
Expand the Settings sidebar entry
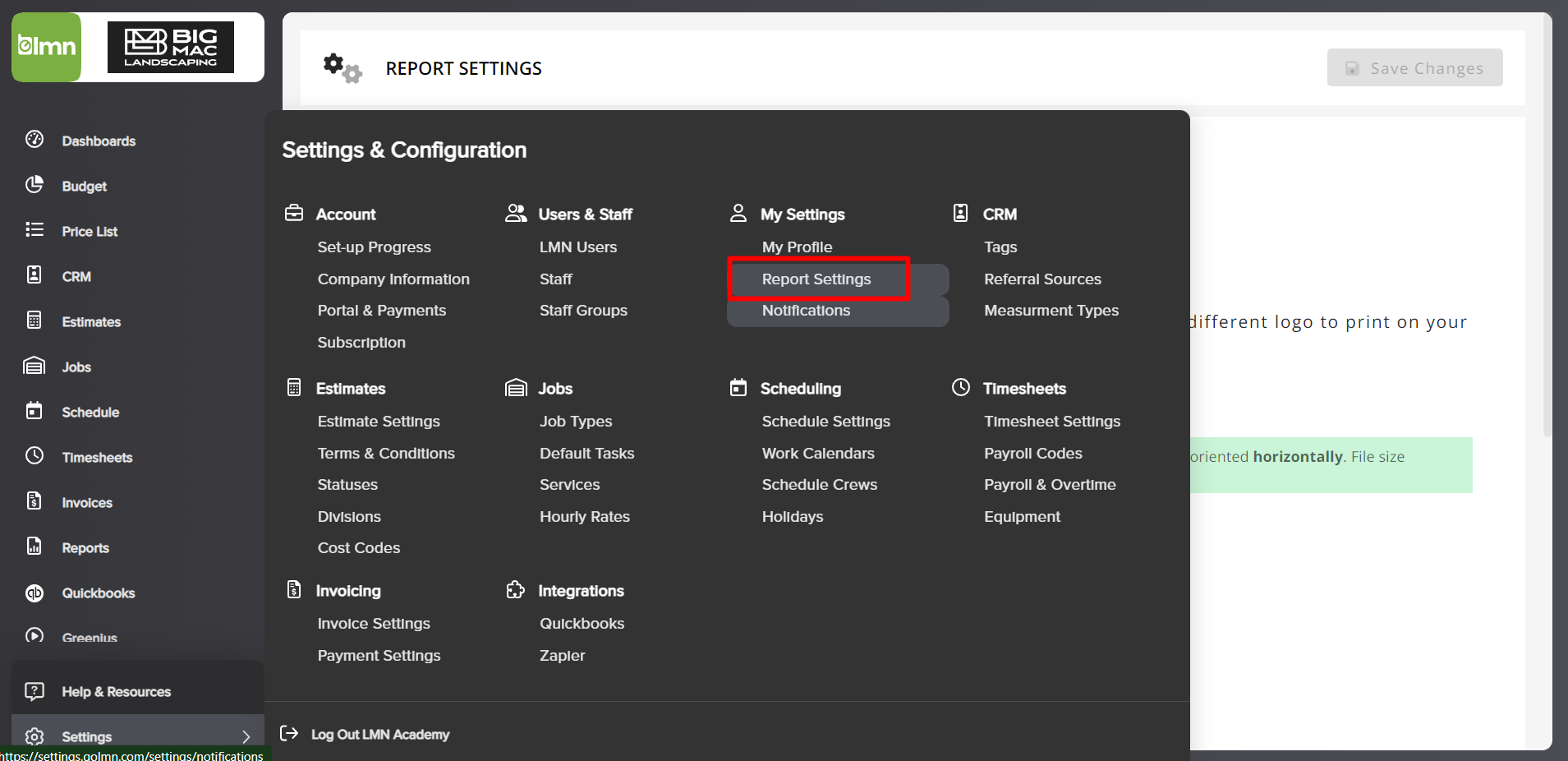(87, 736)
